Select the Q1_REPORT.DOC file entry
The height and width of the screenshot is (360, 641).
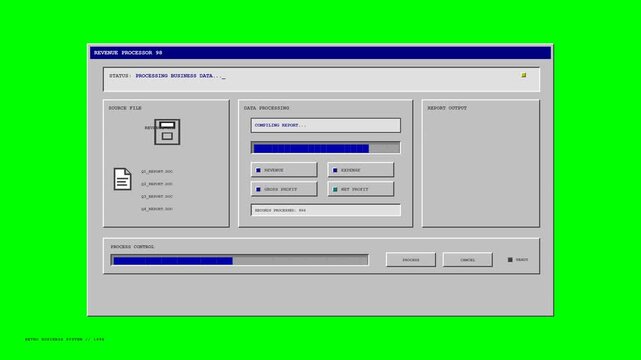coord(157,172)
